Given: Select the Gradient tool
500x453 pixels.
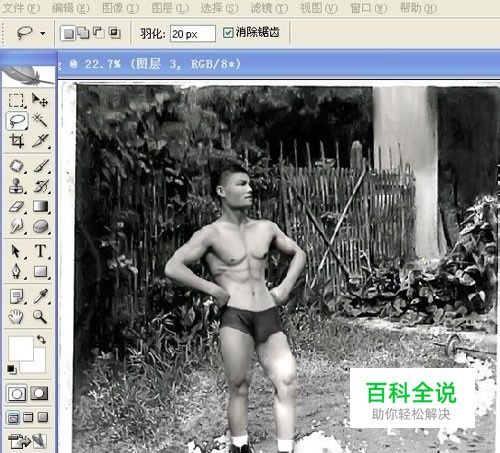Looking at the screenshot, I should pyautogui.click(x=41, y=207).
